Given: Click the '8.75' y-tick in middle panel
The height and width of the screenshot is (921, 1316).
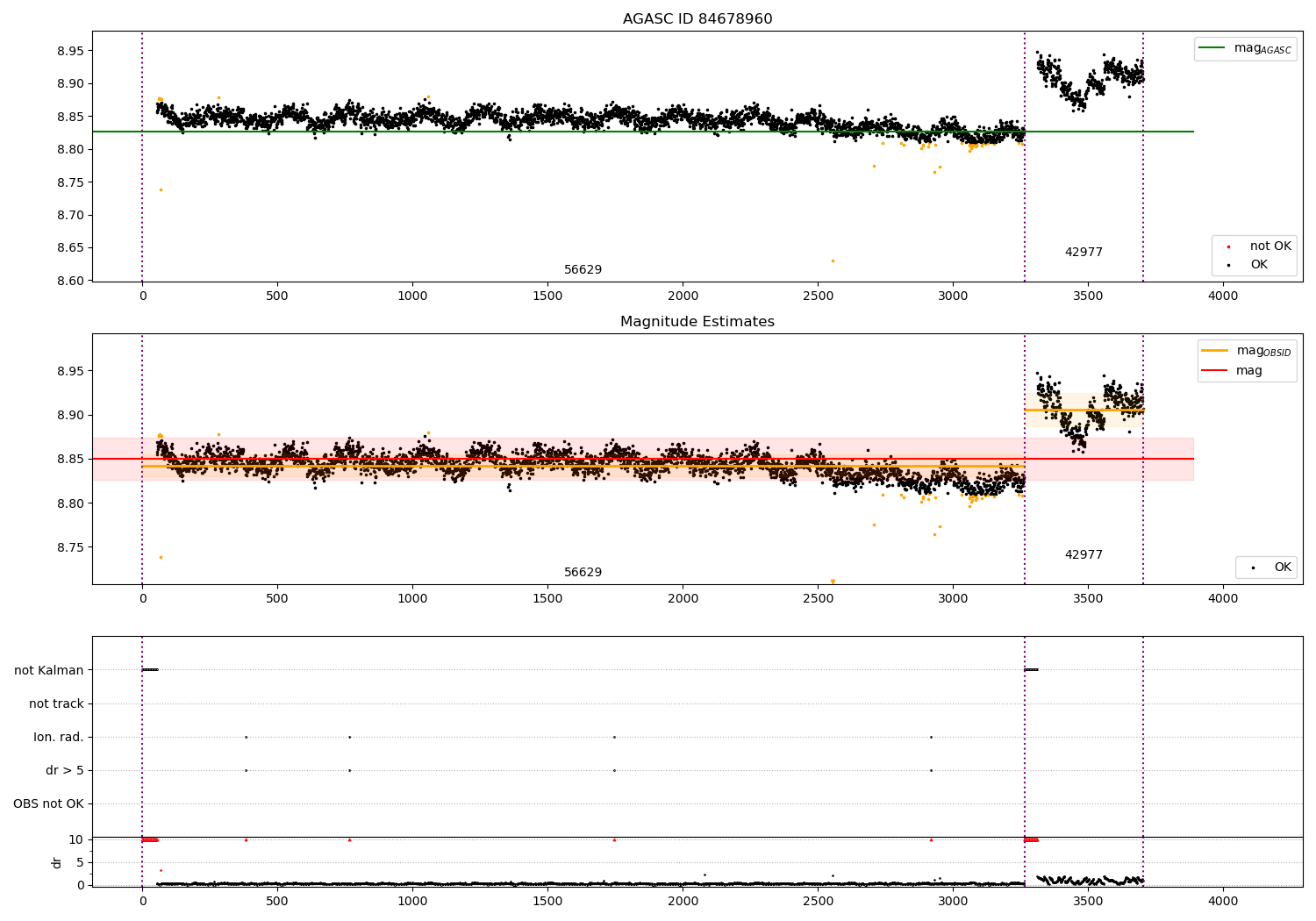Looking at the screenshot, I should [x=70, y=547].
